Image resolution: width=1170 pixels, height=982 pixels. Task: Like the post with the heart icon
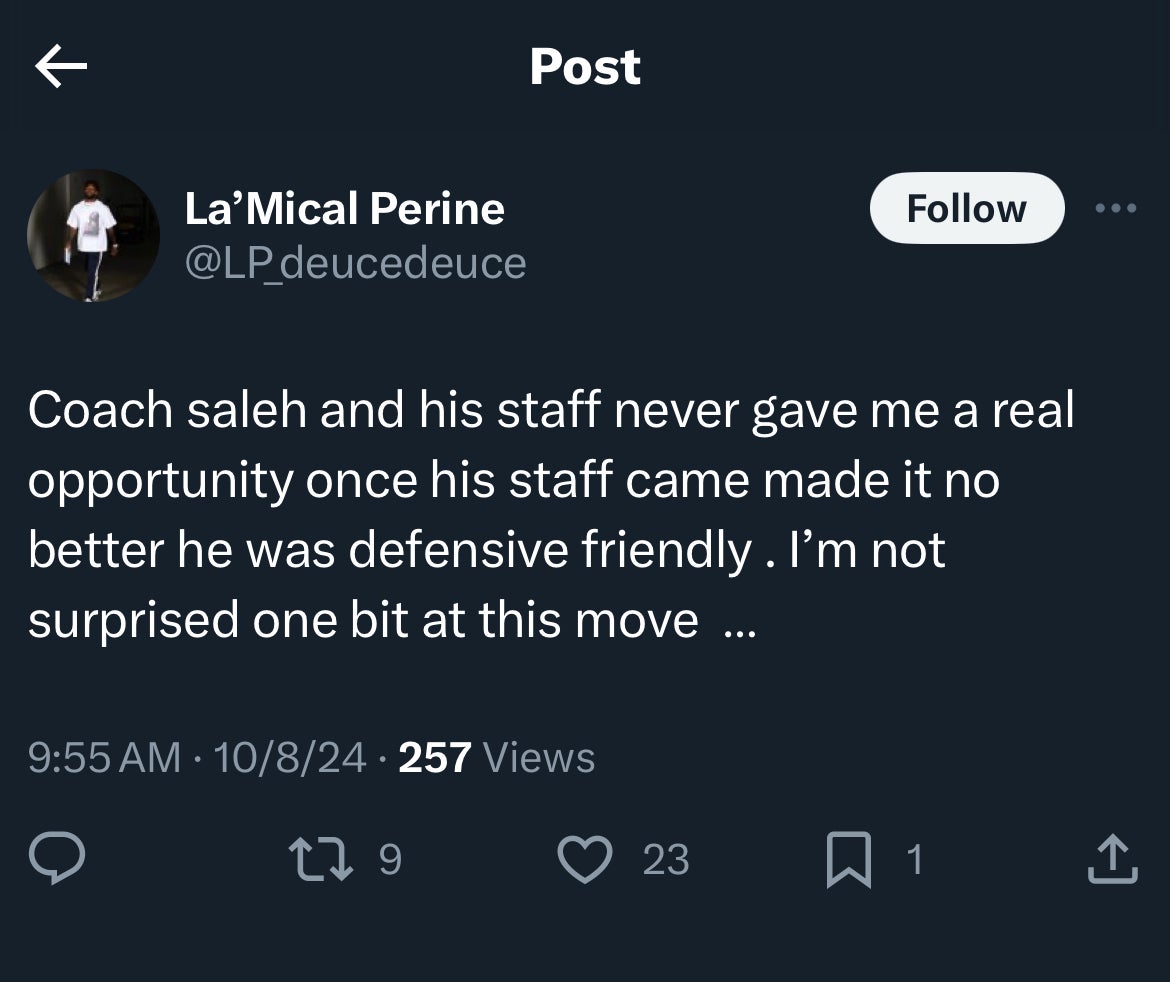coord(585,859)
